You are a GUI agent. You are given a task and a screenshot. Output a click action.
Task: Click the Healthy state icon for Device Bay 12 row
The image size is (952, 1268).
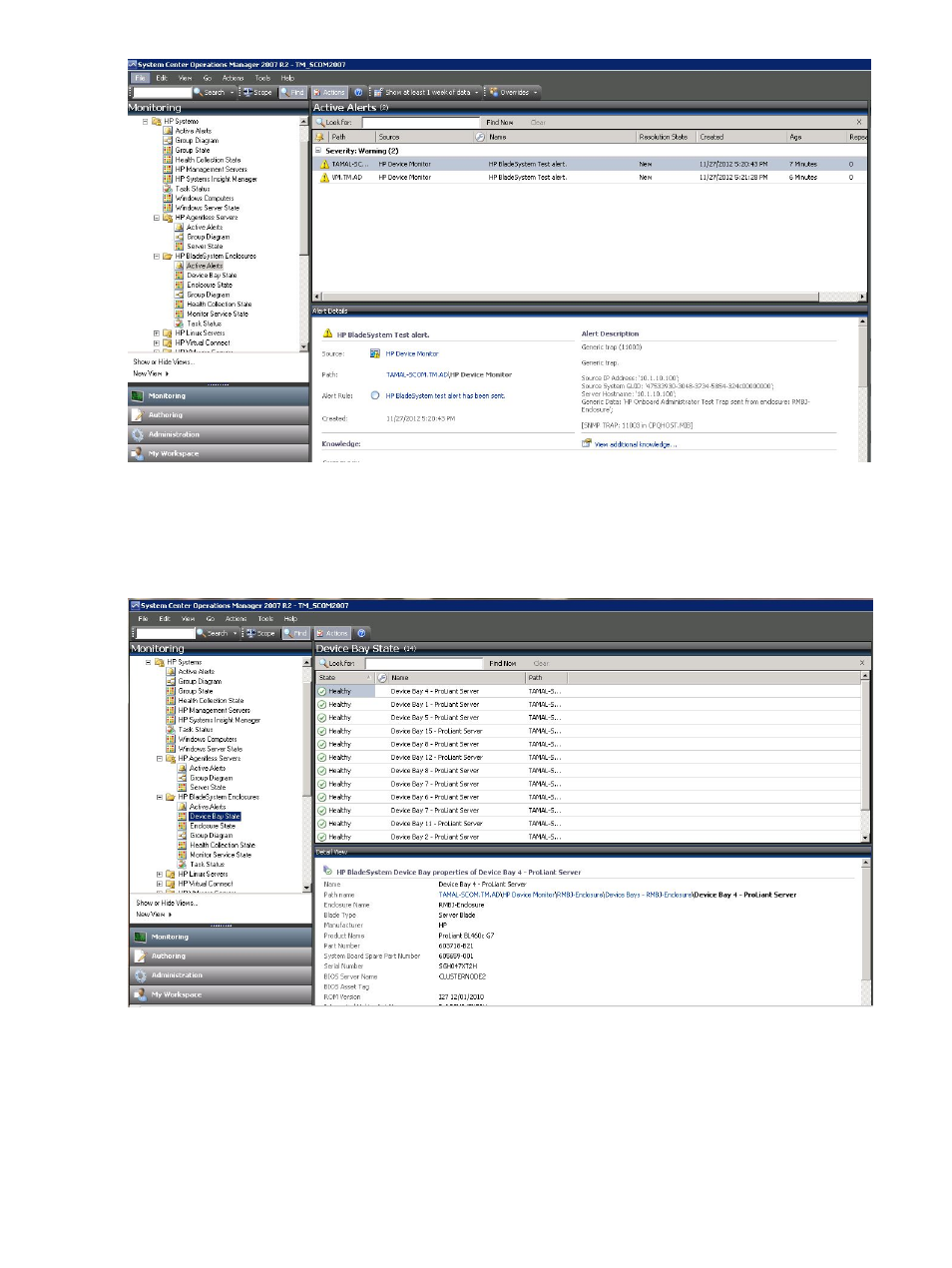(x=322, y=758)
